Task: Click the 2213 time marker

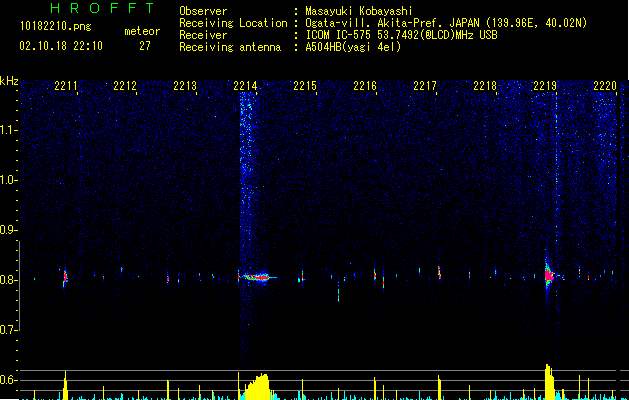Action: point(185,86)
